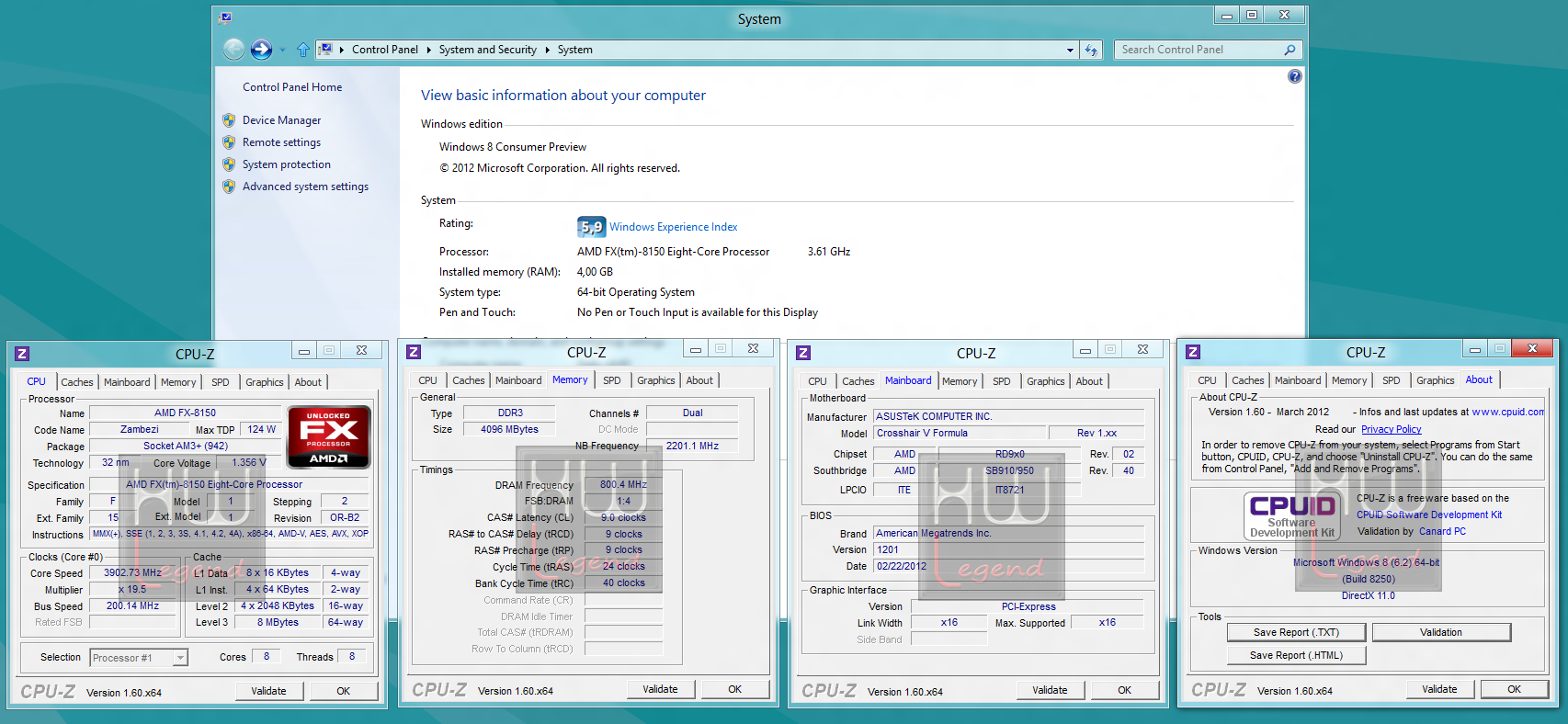Click the CPU-Z icon in Mainboard window title bar

pos(803,353)
